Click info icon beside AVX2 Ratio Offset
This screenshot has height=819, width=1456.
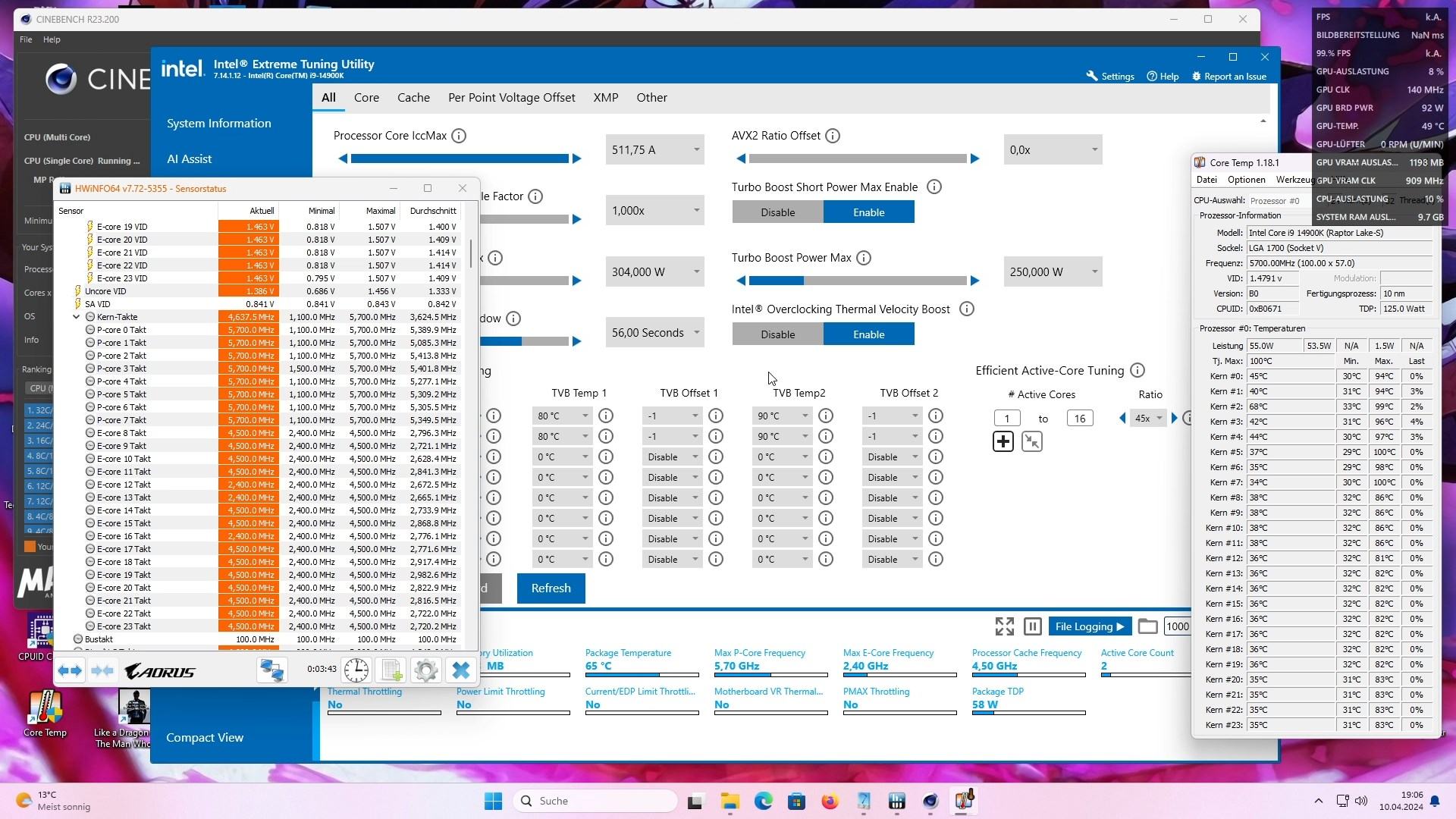click(833, 136)
